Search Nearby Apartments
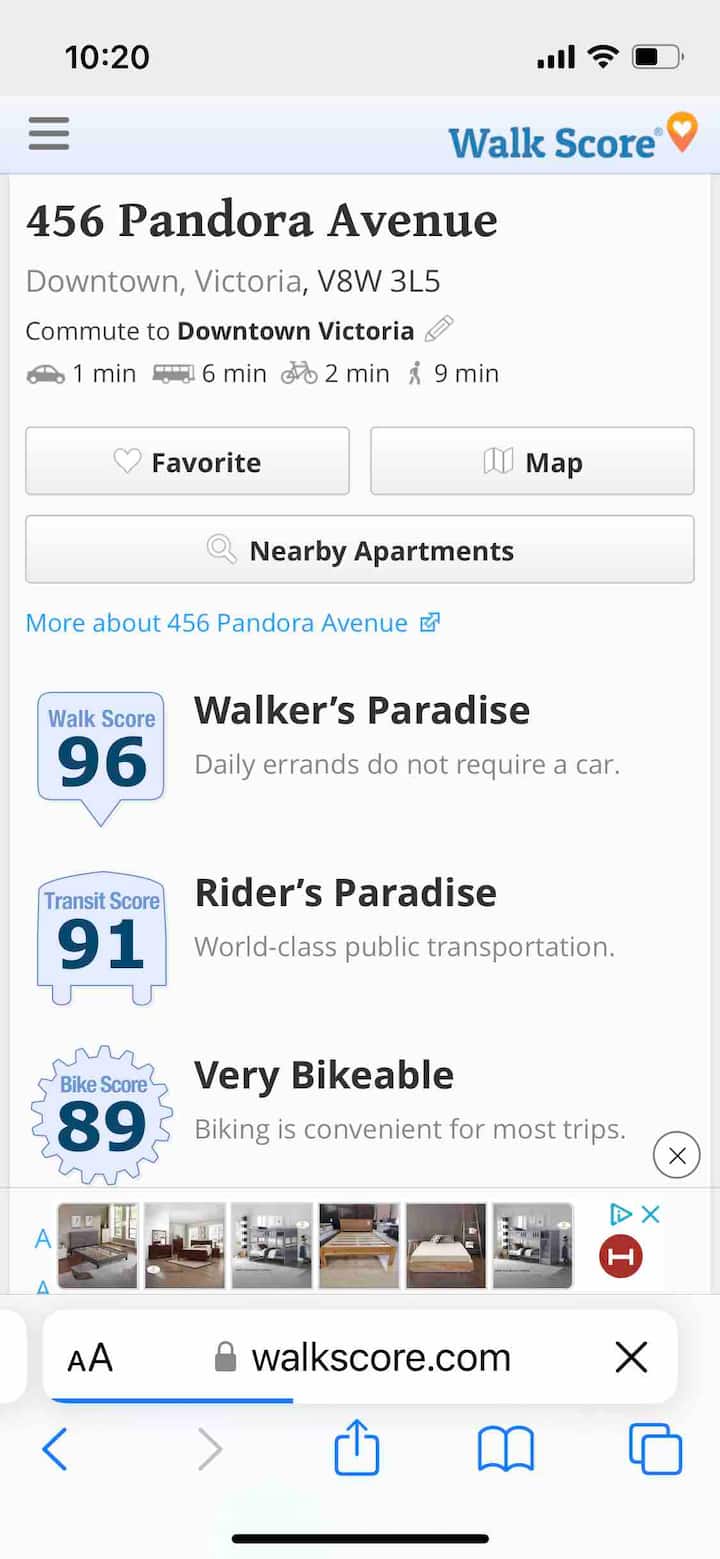Screen dimensions: 720x1559 tap(360, 550)
